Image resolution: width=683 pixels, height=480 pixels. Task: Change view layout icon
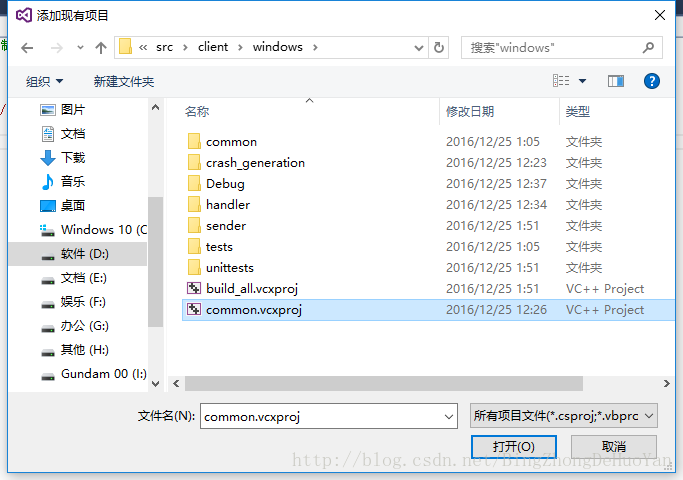(x=561, y=81)
